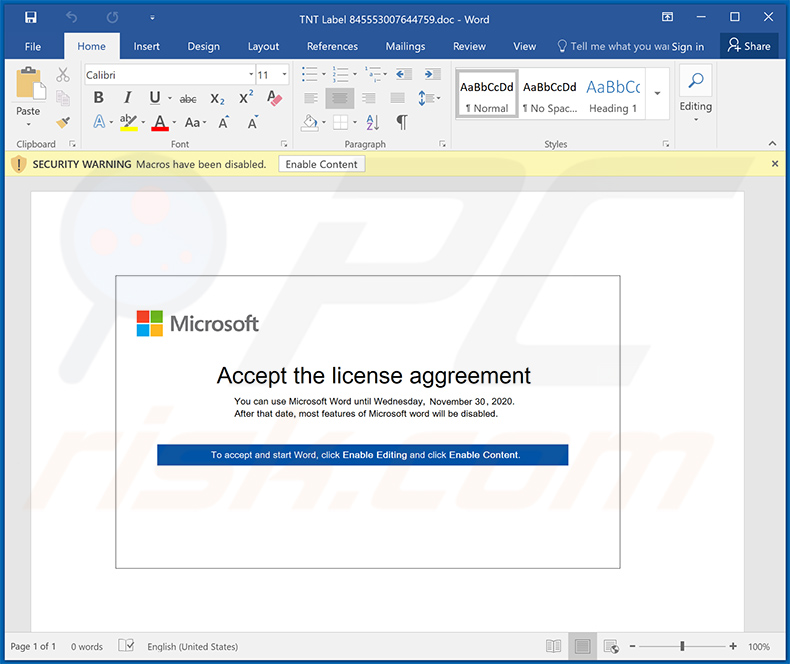790x664 pixels.
Task: Select the Format Painter brush
Action: 63,122
